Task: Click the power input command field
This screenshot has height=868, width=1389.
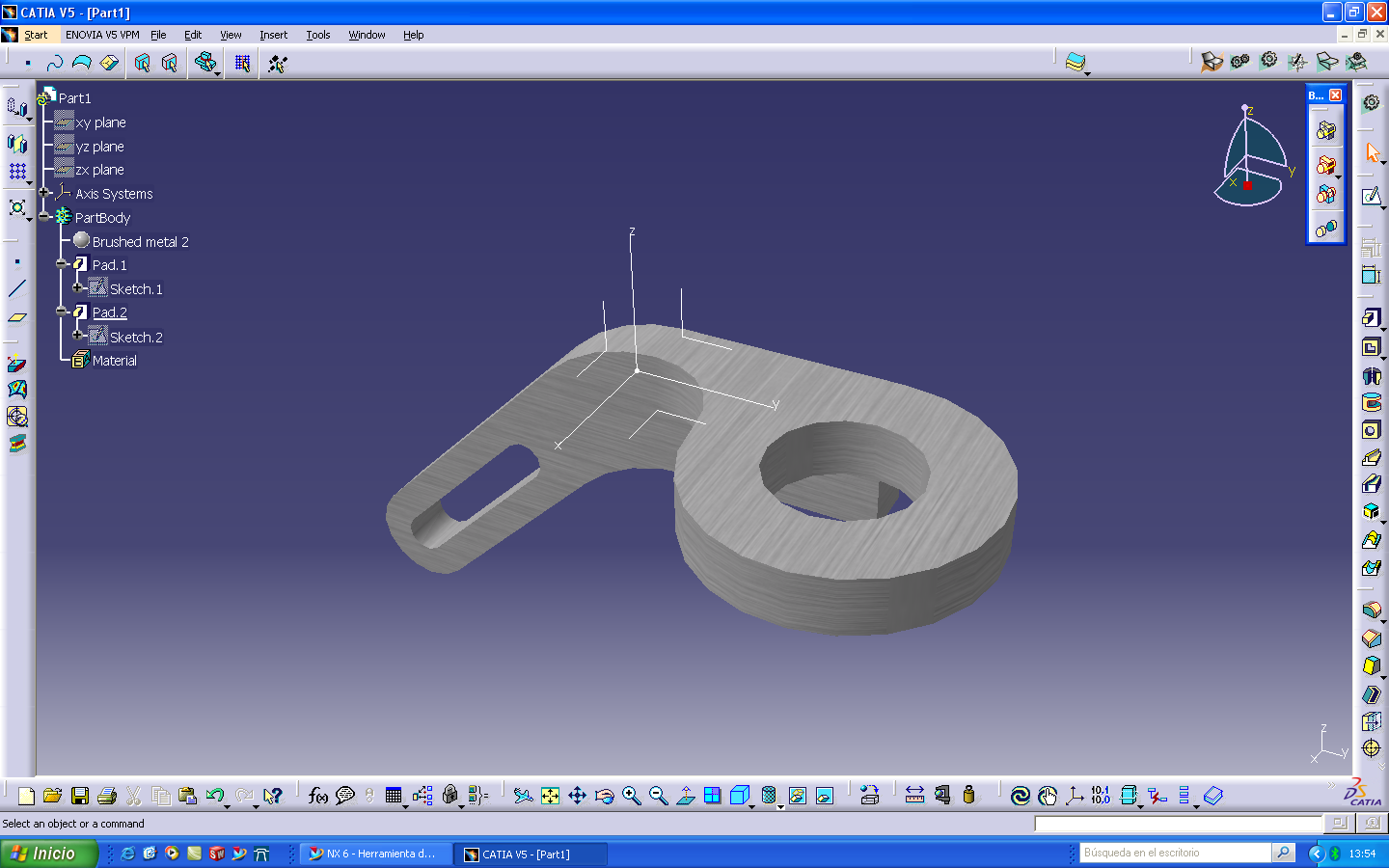Action: (x=1178, y=824)
